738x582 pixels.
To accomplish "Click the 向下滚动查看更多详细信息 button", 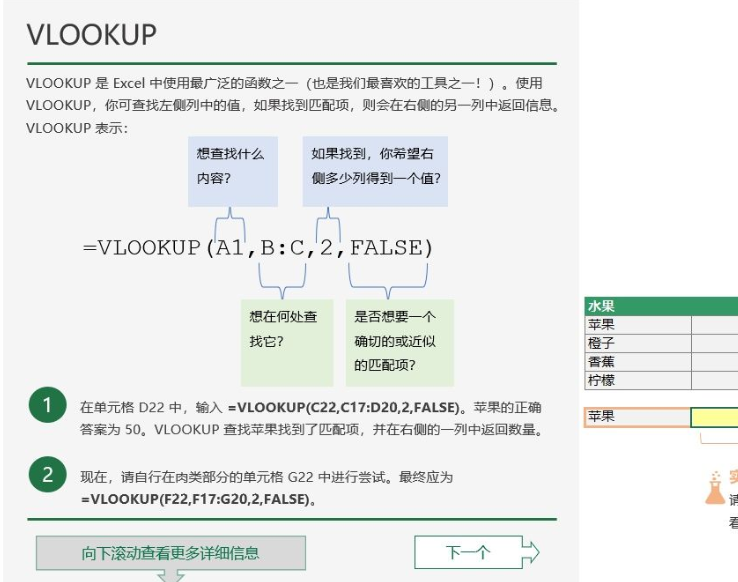I will [x=170, y=553].
